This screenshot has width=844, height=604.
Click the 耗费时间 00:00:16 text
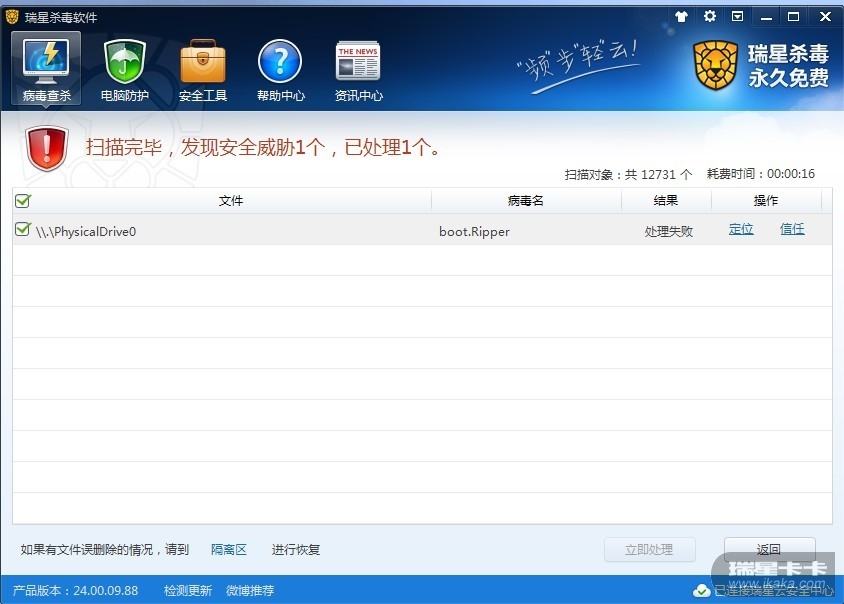[761, 174]
